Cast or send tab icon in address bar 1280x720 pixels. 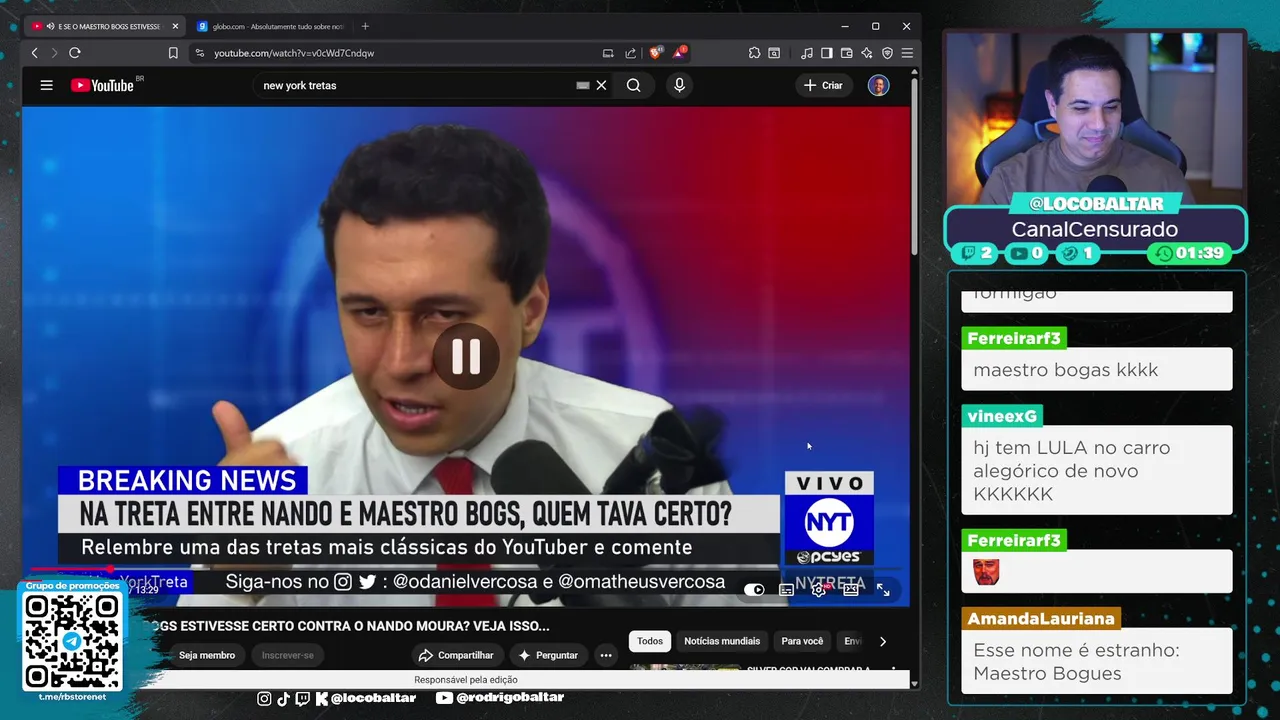point(608,53)
